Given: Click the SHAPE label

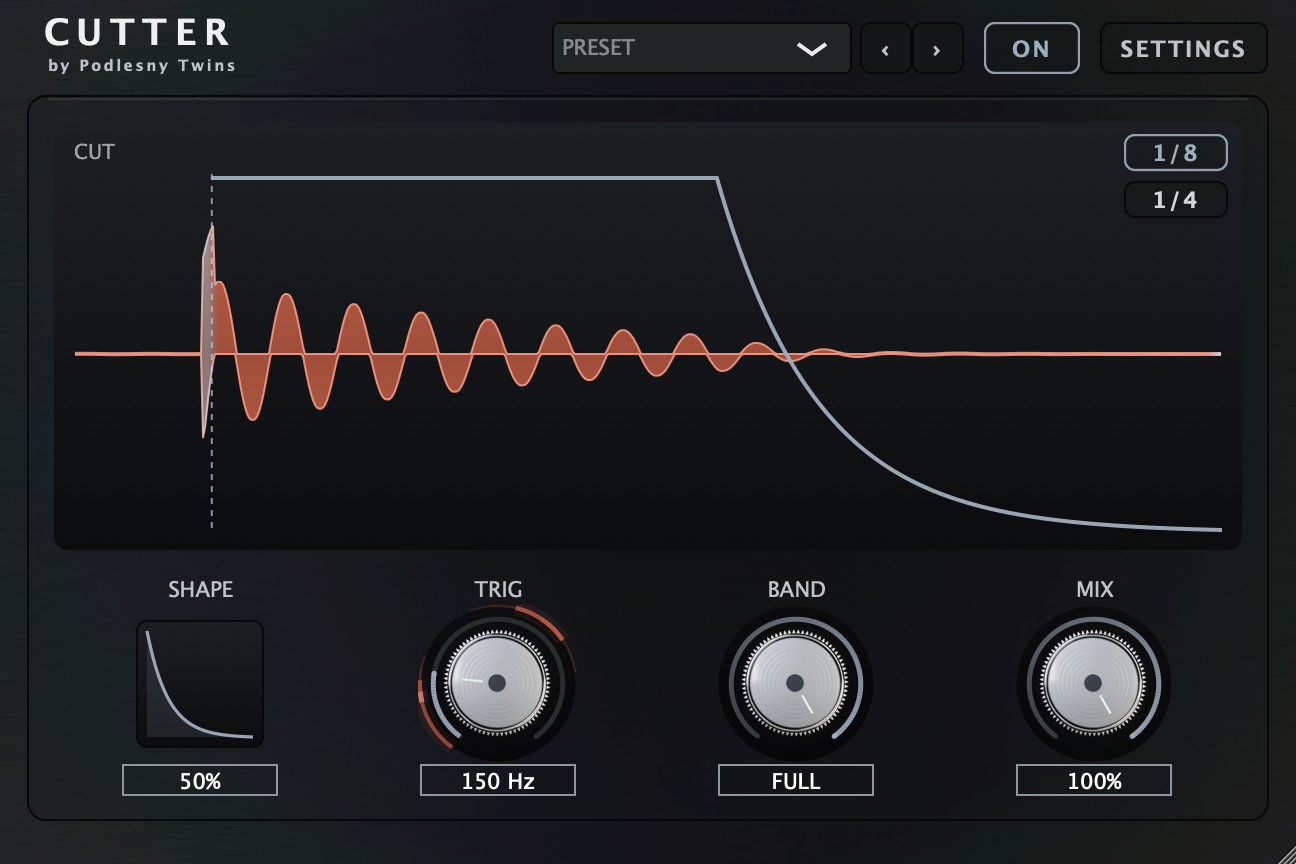Looking at the screenshot, I should (200, 590).
